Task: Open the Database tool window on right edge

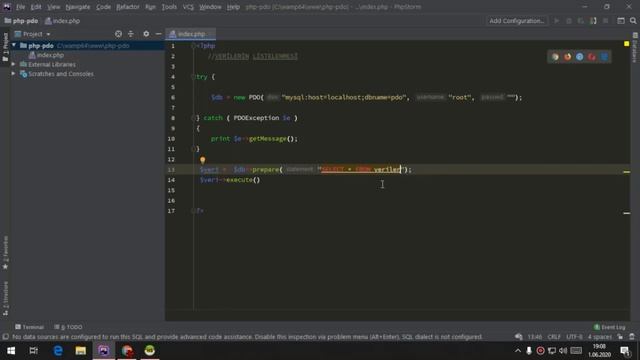Action: click(x=635, y=47)
